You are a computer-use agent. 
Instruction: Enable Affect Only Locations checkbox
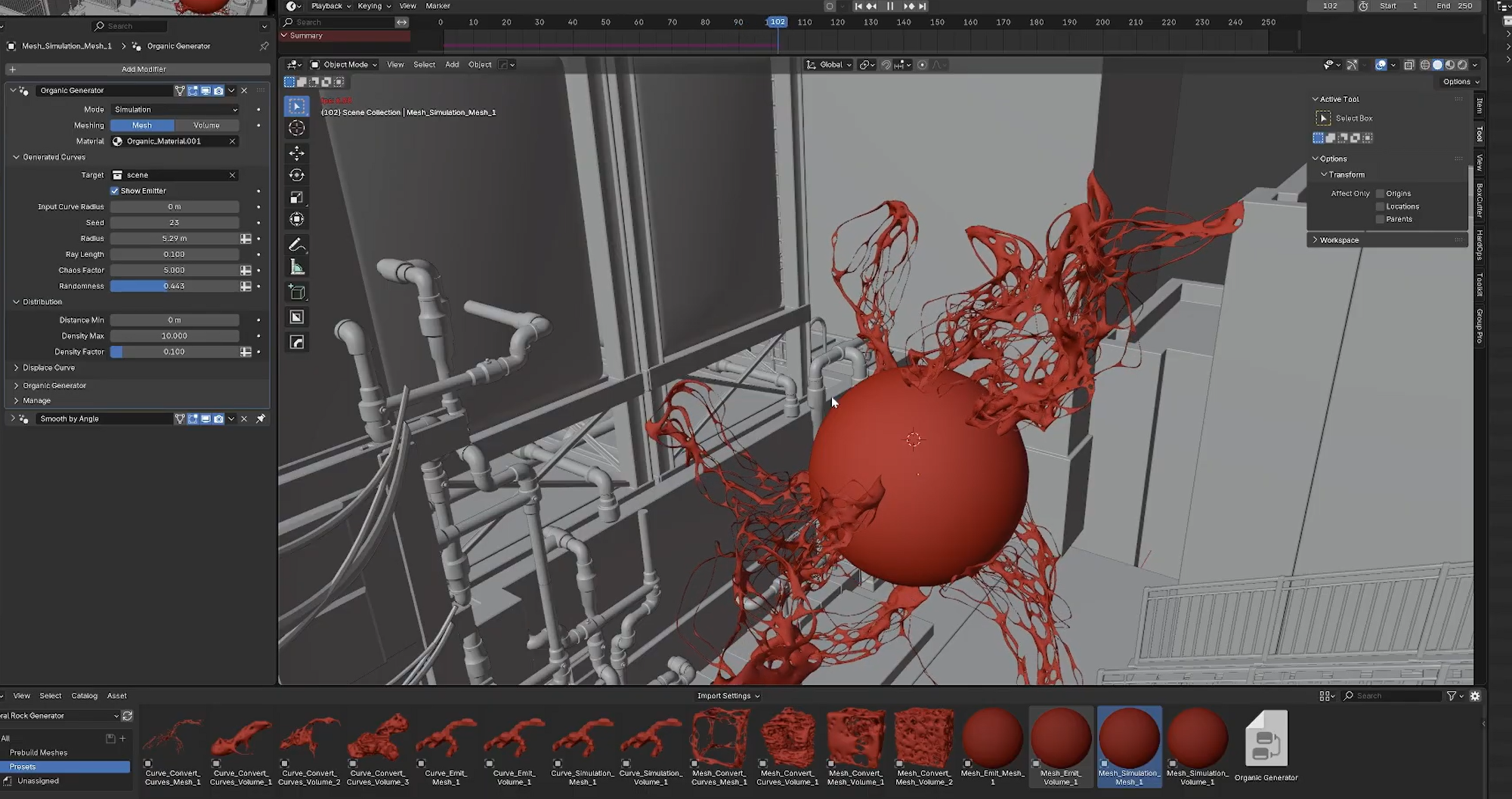point(1380,206)
